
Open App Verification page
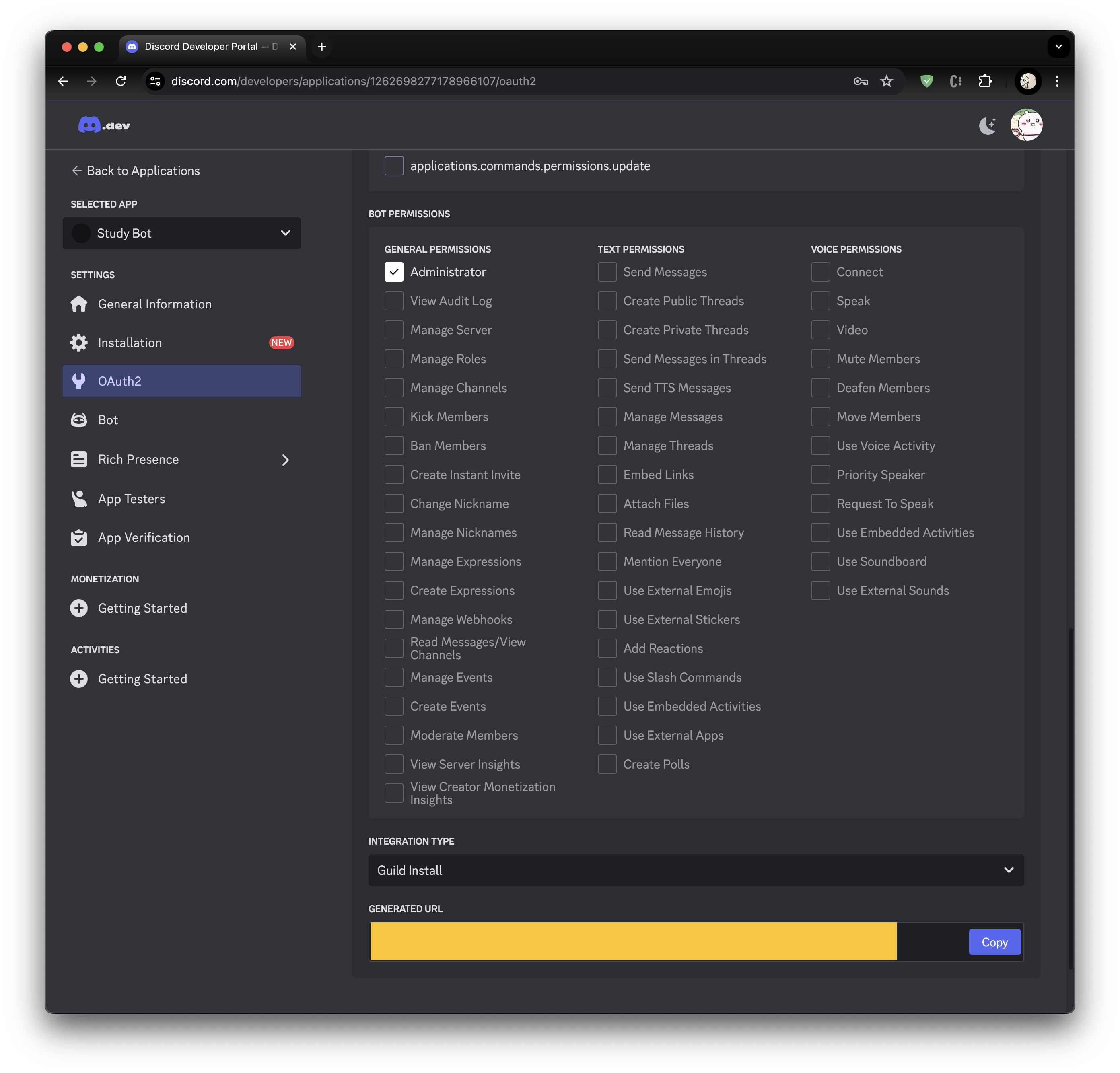[x=182, y=538]
